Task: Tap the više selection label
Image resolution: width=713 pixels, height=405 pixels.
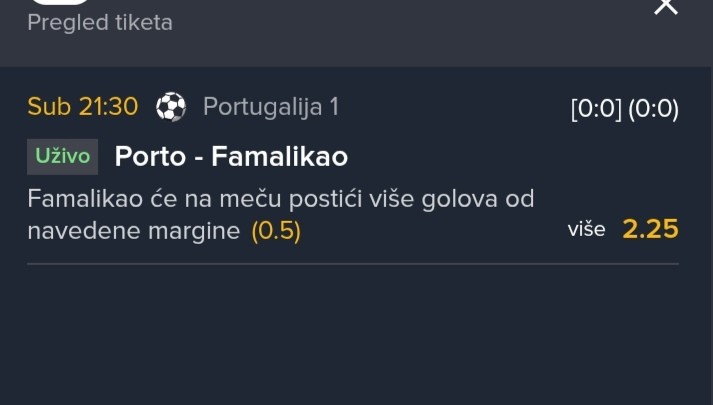Action: (x=586, y=230)
